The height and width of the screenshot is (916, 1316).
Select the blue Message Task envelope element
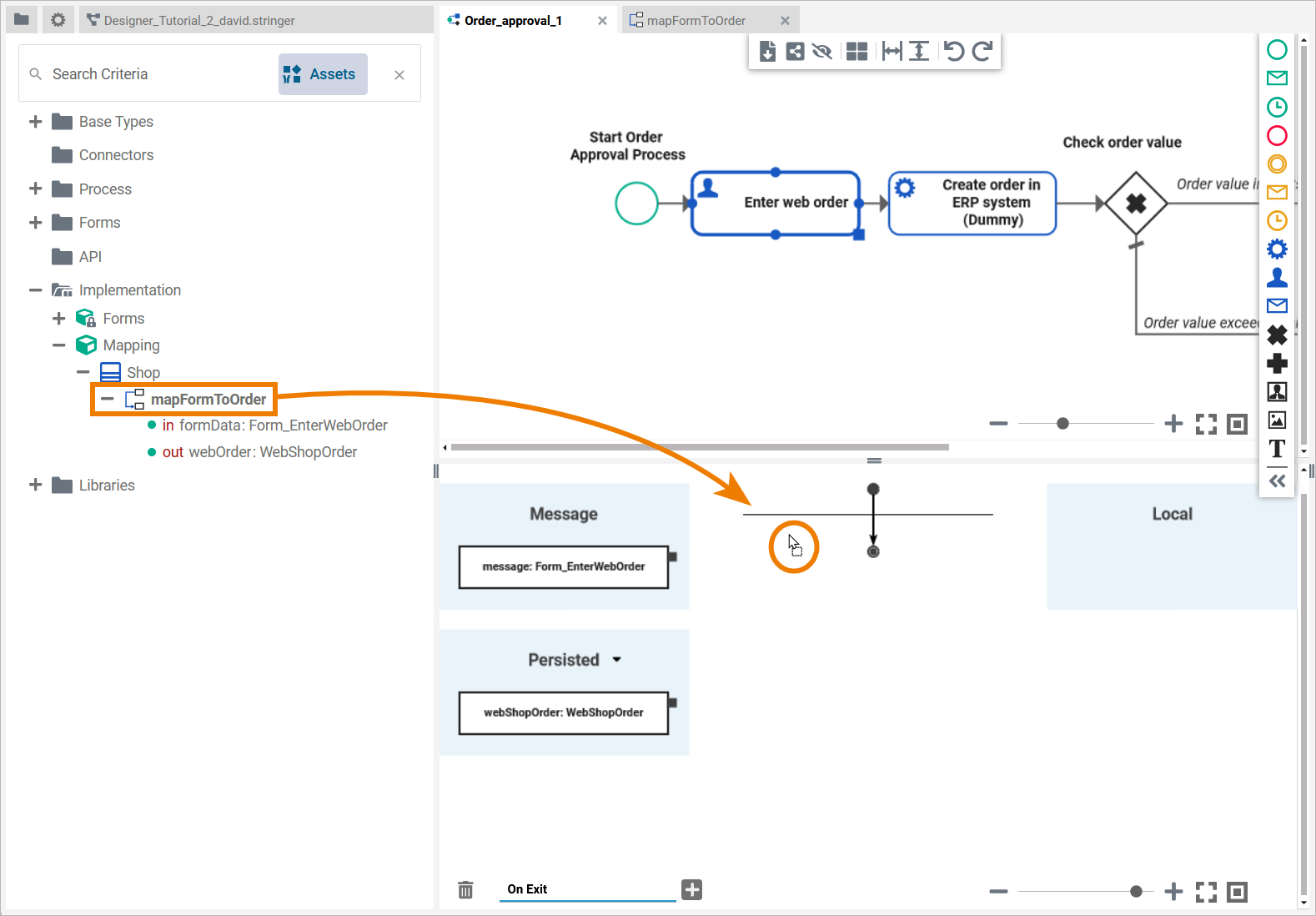pyautogui.click(x=1277, y=305)
